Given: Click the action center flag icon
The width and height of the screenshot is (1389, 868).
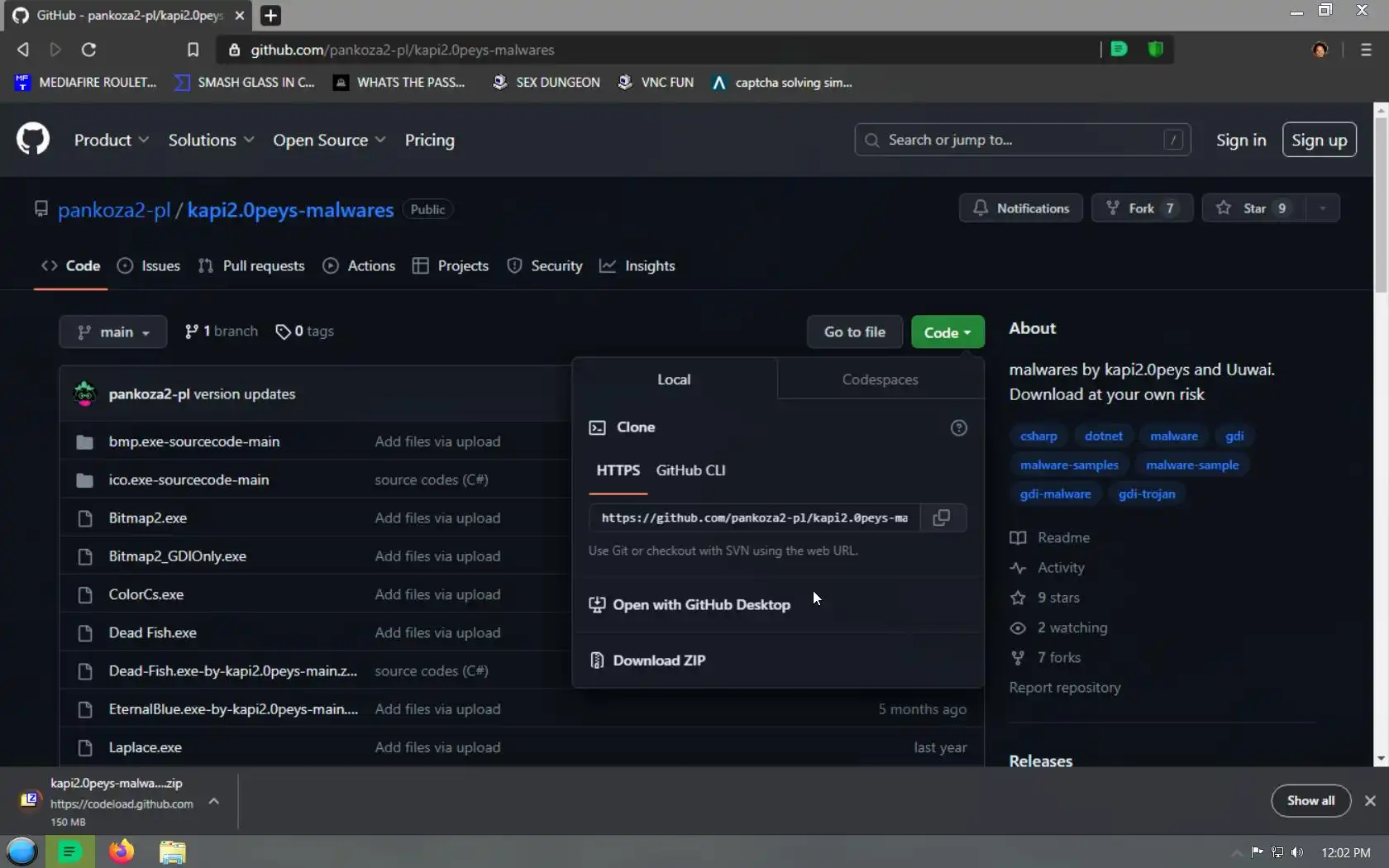Looking at the screenshot, I should coord(1257,852).
